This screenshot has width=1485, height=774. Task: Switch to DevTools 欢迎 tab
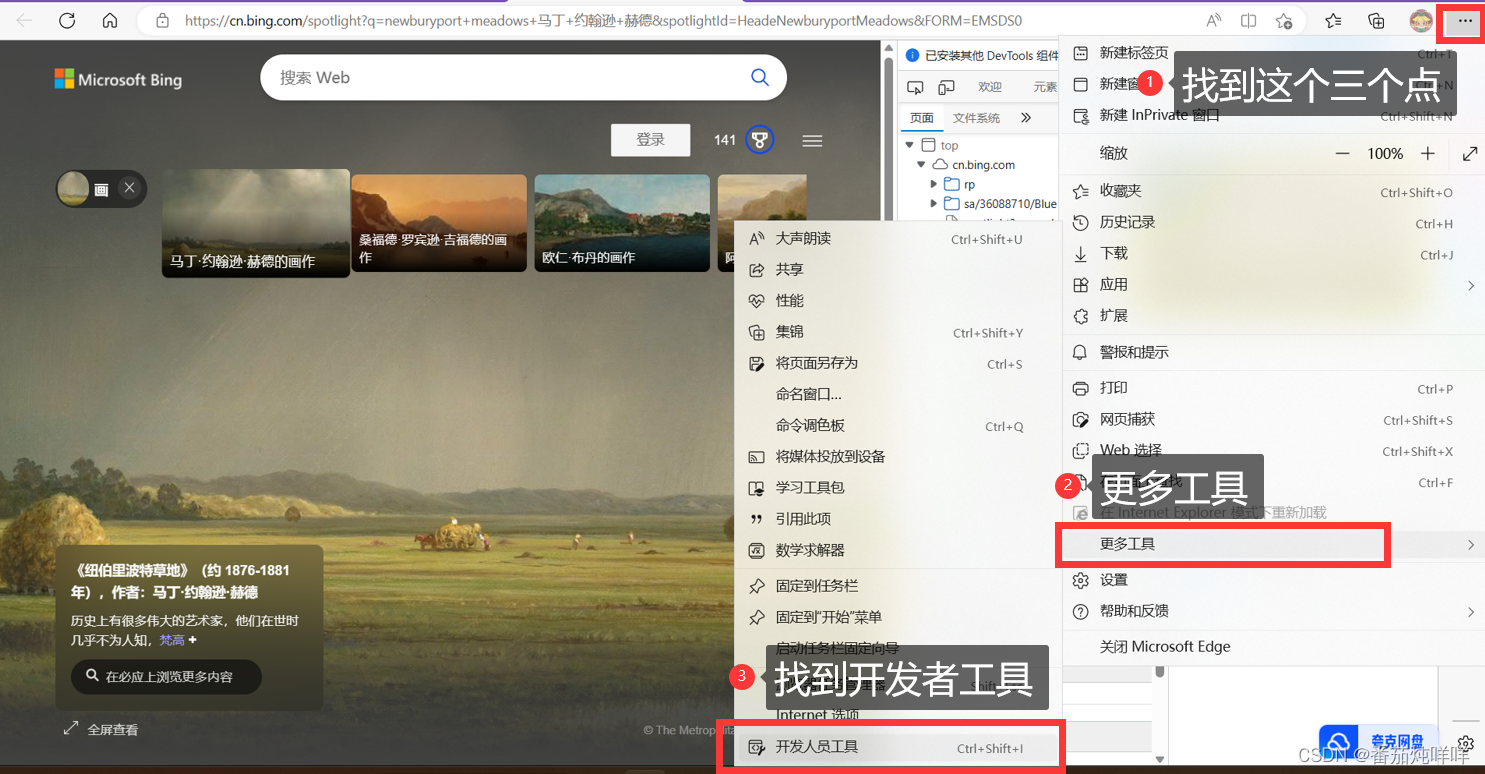[x=990, y=87]
